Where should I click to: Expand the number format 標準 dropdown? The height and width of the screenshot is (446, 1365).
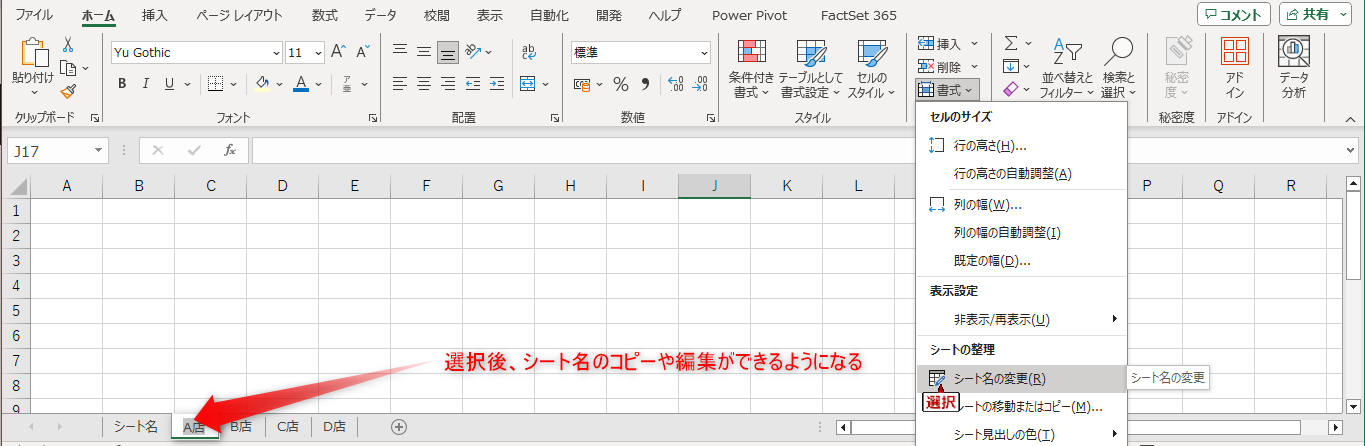(x=704, y=53)
